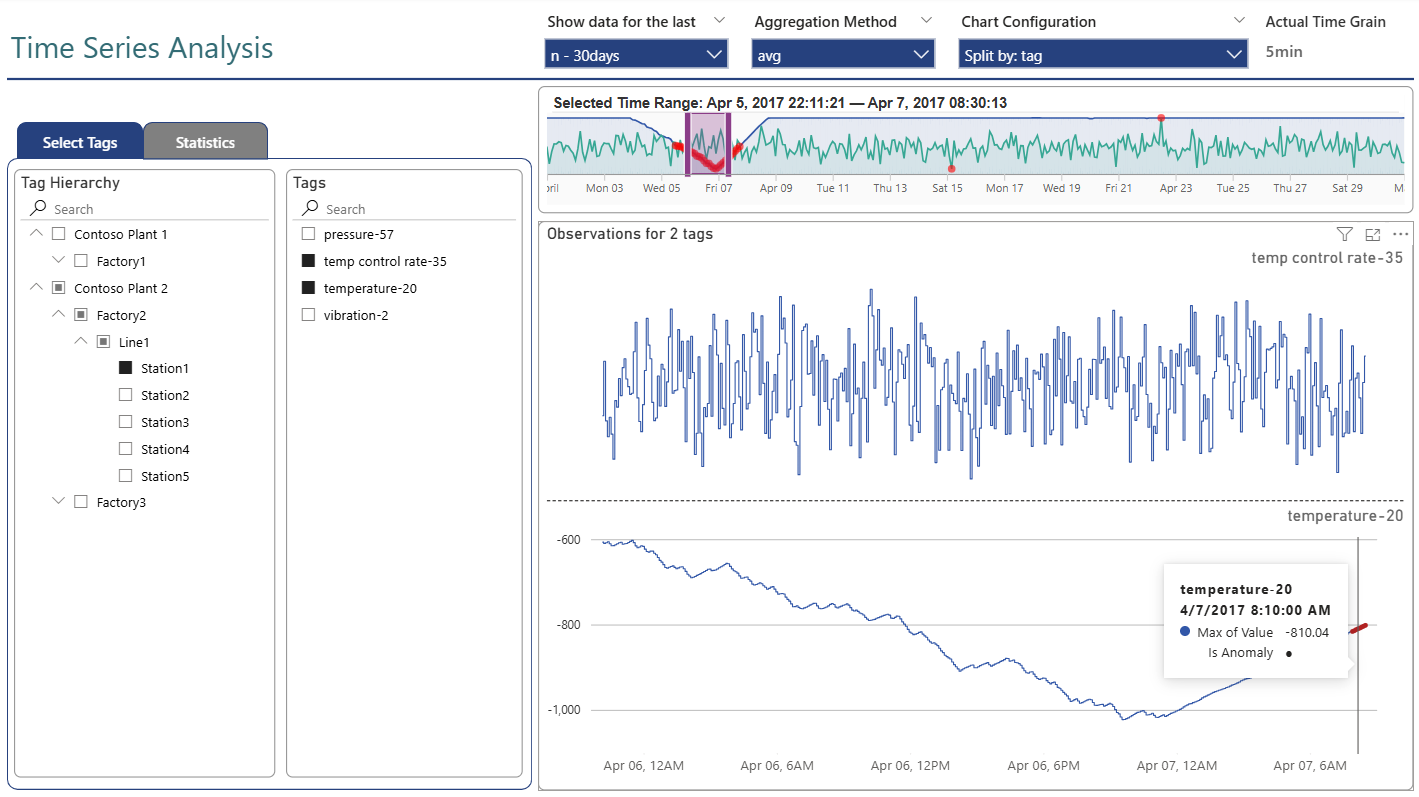1419x797 pixels.
Task: Switch to the Statistics tab
Action: 205,141
